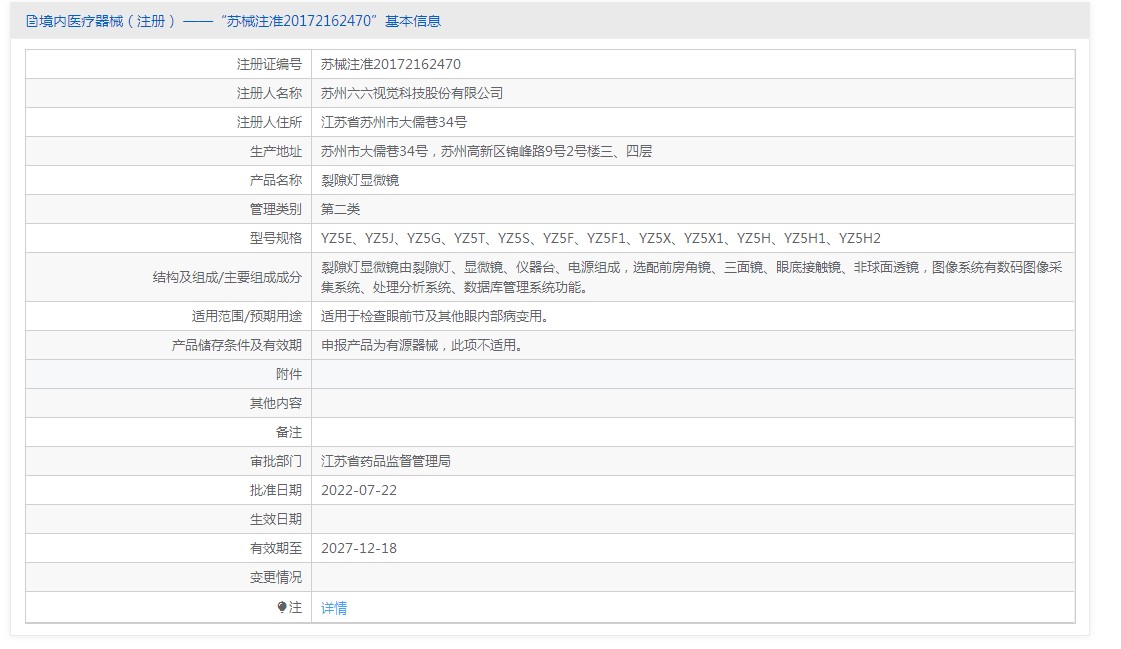Image resolution: width=1121 pixels, height=649 pixels.
Task: Click expiry date 2027-12-18
Action: 359,548
